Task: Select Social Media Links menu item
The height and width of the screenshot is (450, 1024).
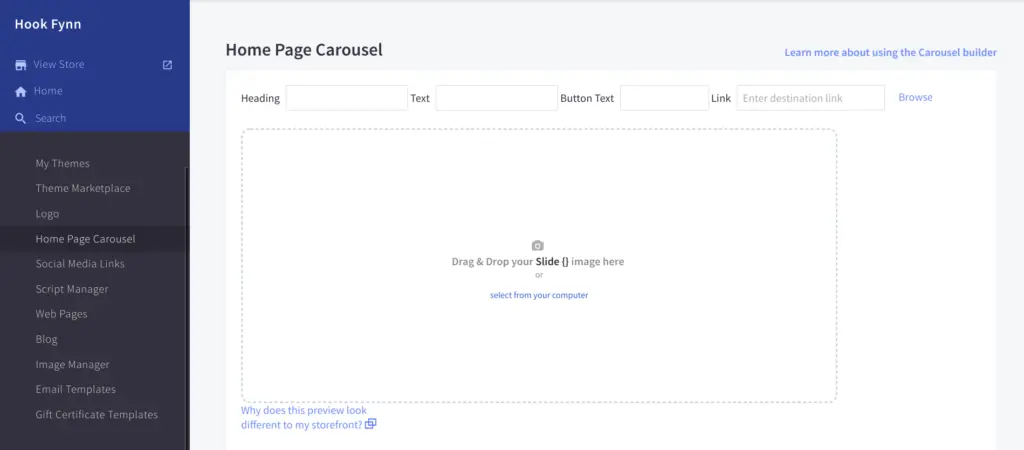Action: (80, 264)
